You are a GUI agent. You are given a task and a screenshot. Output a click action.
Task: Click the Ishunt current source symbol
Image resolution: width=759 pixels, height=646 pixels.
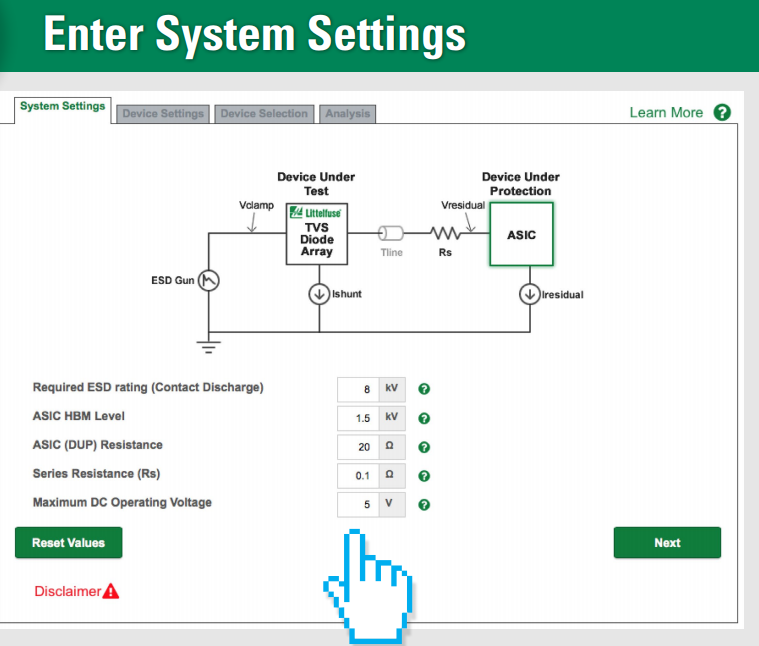coord(318,294)
